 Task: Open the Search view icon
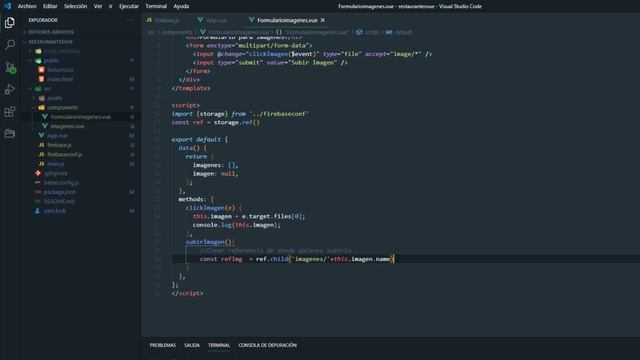[x=10, y=44]
